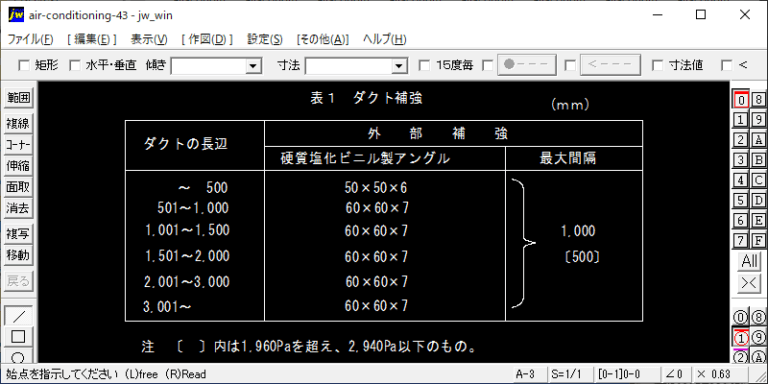Image resolution: width=768 pixels, height=384 pixels.
Task: Click layer button 2
Action: (741, 140)
